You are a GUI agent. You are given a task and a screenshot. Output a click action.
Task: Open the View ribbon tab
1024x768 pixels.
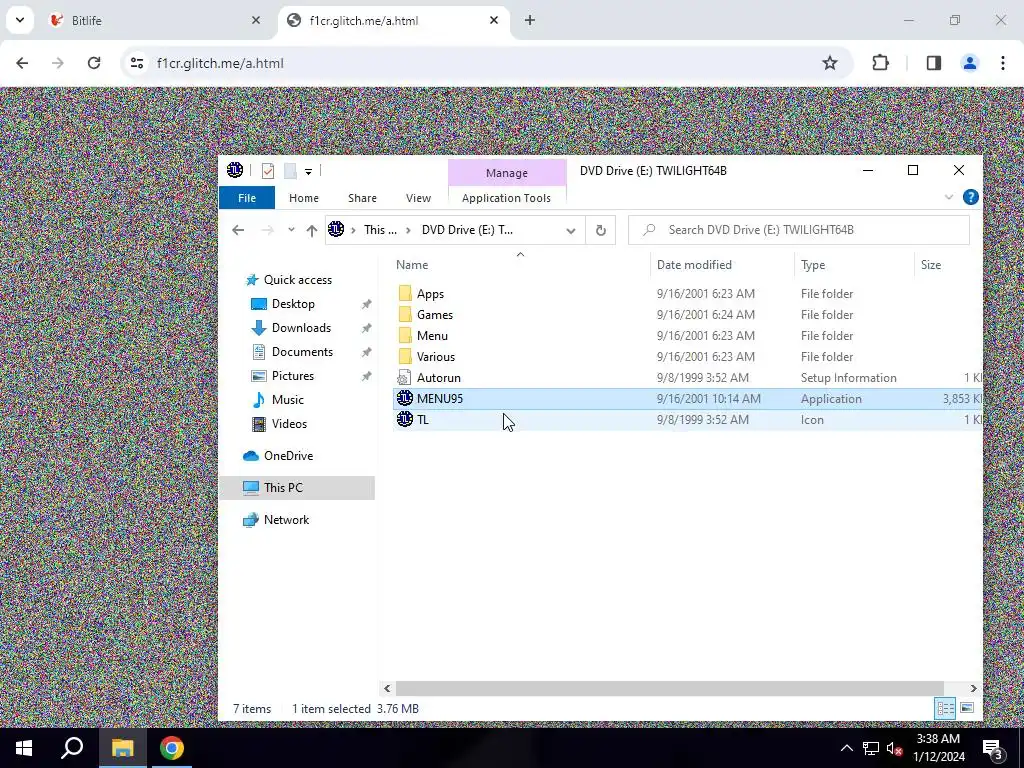[x=418, y=198]
